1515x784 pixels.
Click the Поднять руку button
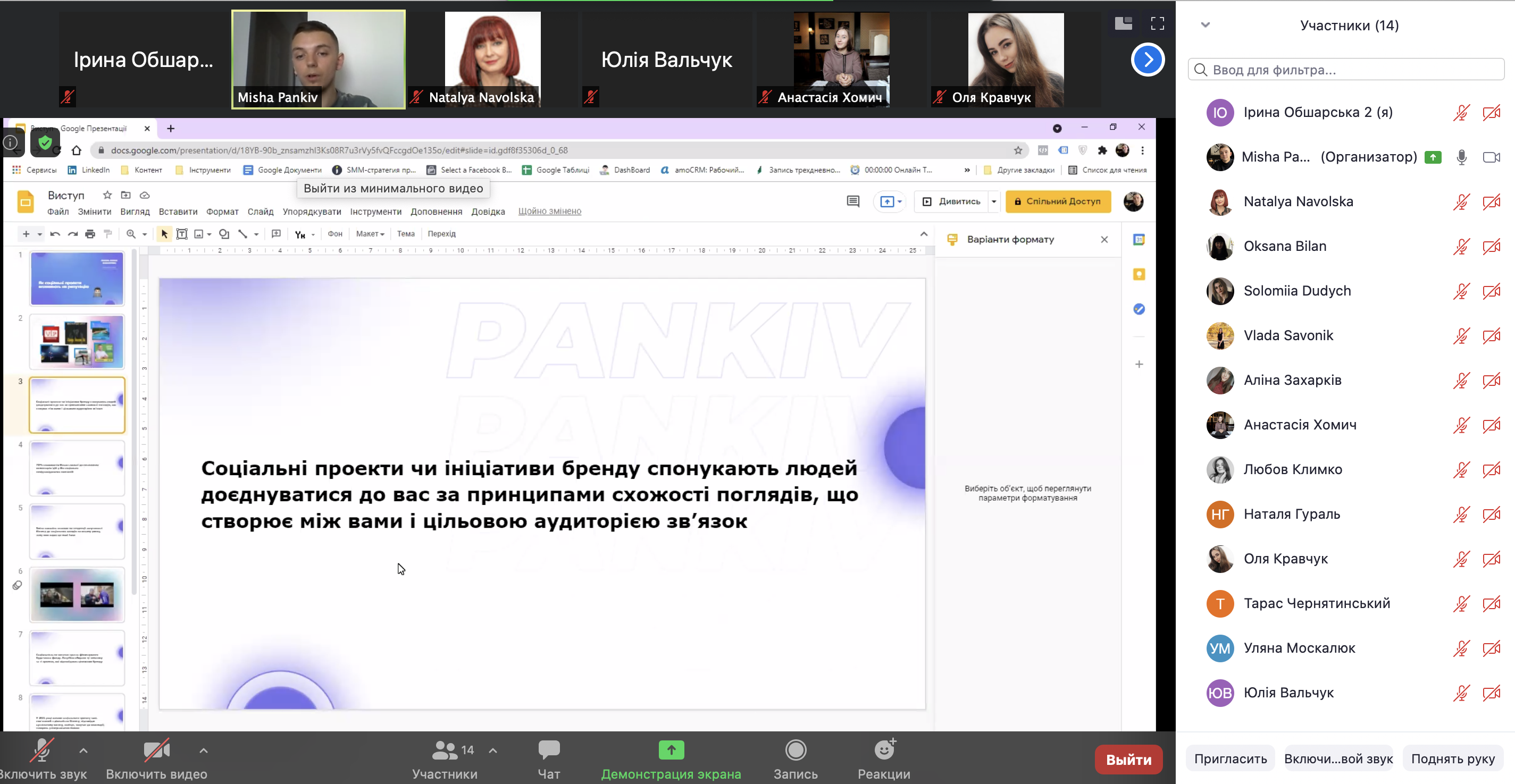click(x=1453, y=758)
